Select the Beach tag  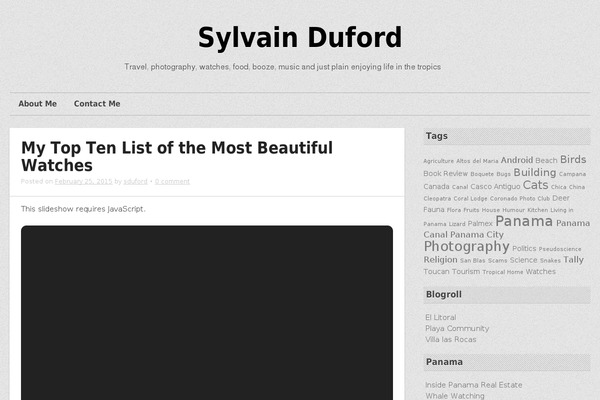tap(546, 160)
